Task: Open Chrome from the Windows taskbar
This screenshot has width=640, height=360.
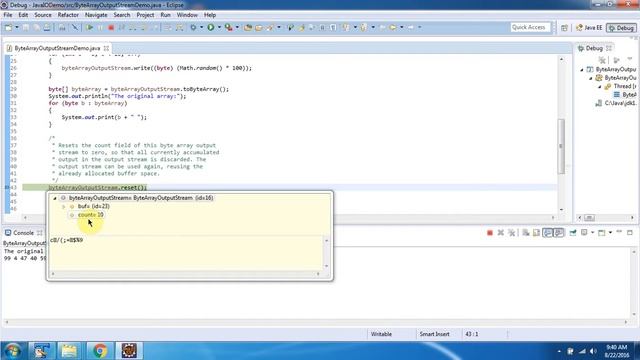Action: coord(100,351)
